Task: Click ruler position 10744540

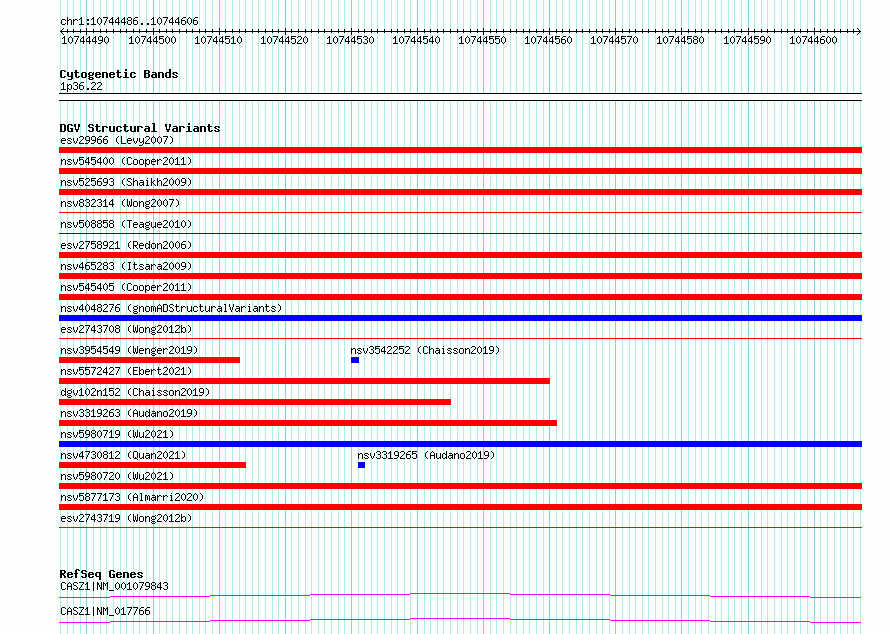Action: (x=416, y=40)
